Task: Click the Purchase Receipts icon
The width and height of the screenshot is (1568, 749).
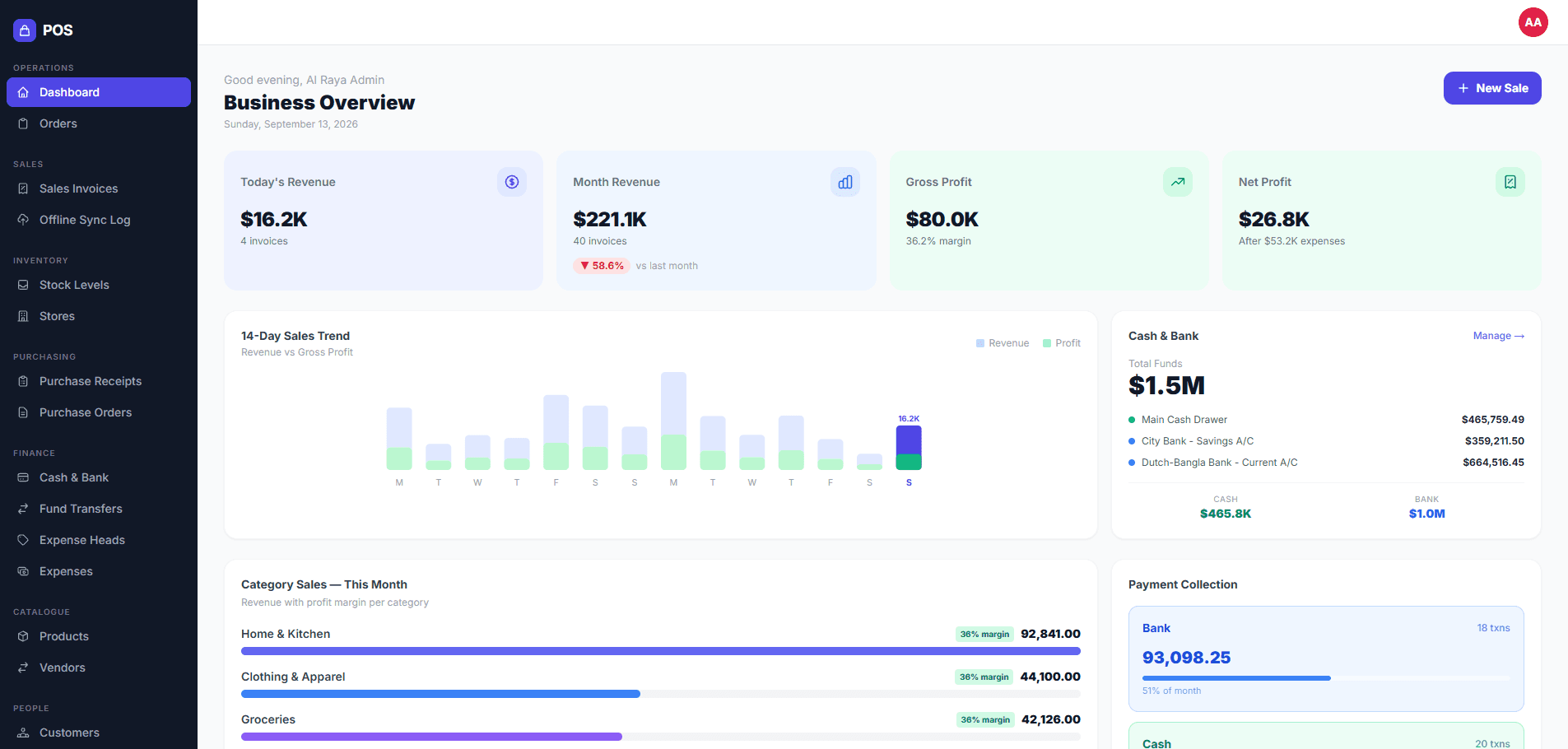Action: pyautogui.click(x=23, y=381)
